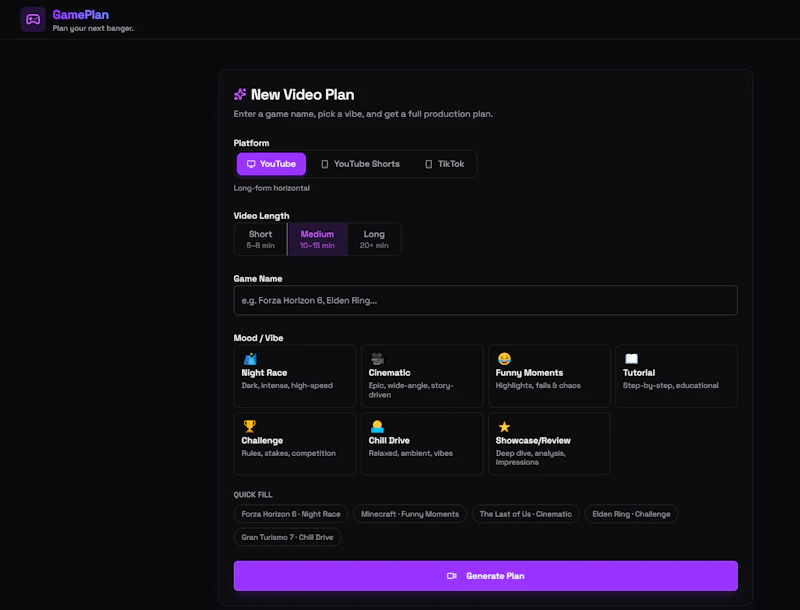Select the TikTok platform option
The height and width of the screenshot is (610, 800).
point(444,164)
